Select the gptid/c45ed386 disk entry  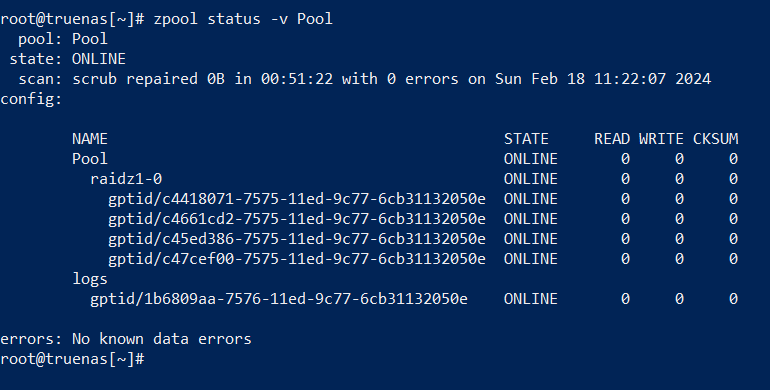pos(297,239)
